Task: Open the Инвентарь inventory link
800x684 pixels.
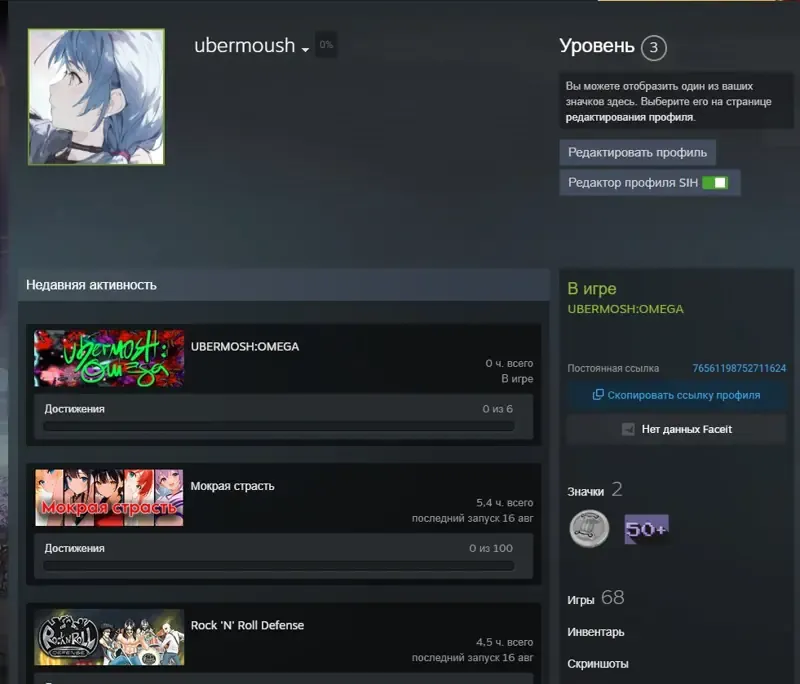Action: coord(596,632)
